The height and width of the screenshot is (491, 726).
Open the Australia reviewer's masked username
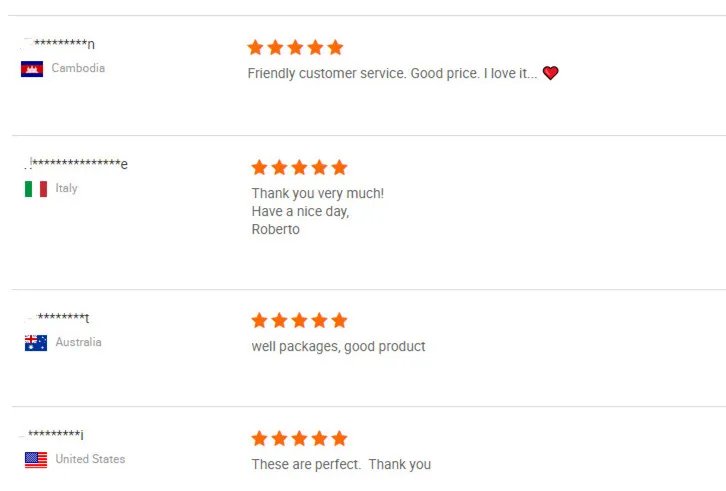click(x=60, y=318)
